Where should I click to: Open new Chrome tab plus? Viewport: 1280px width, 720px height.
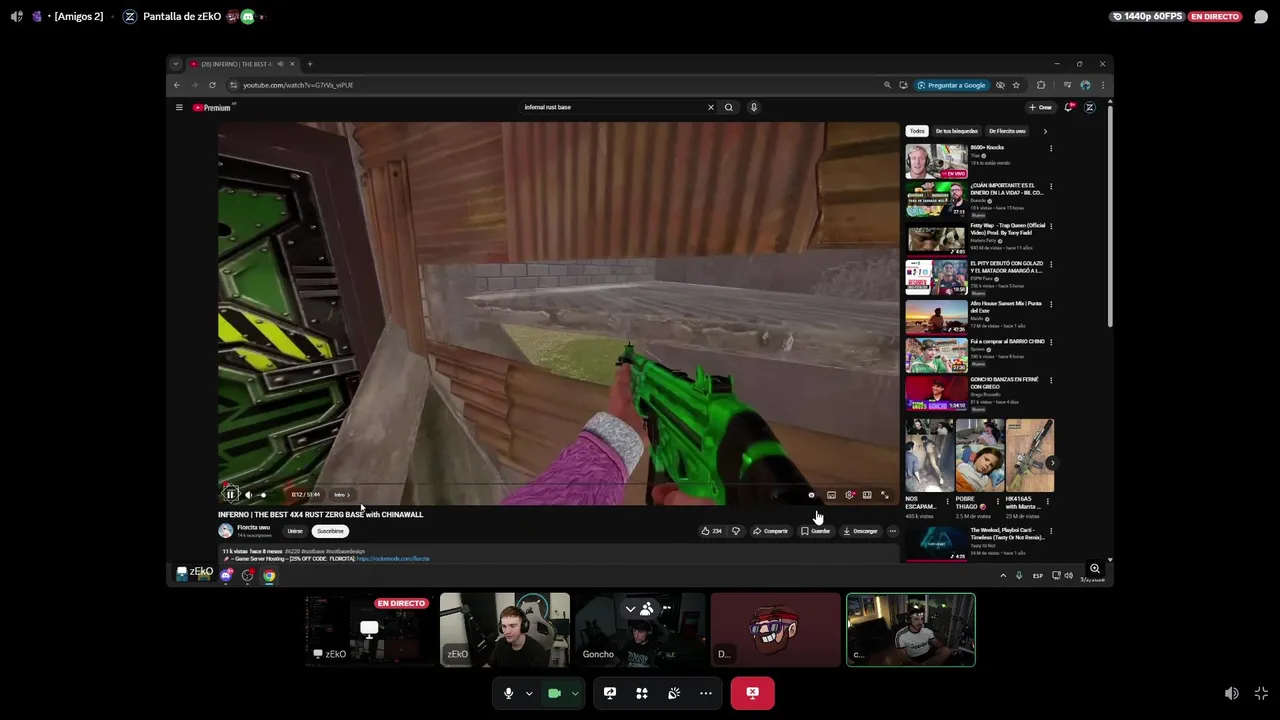click(310, 64)
